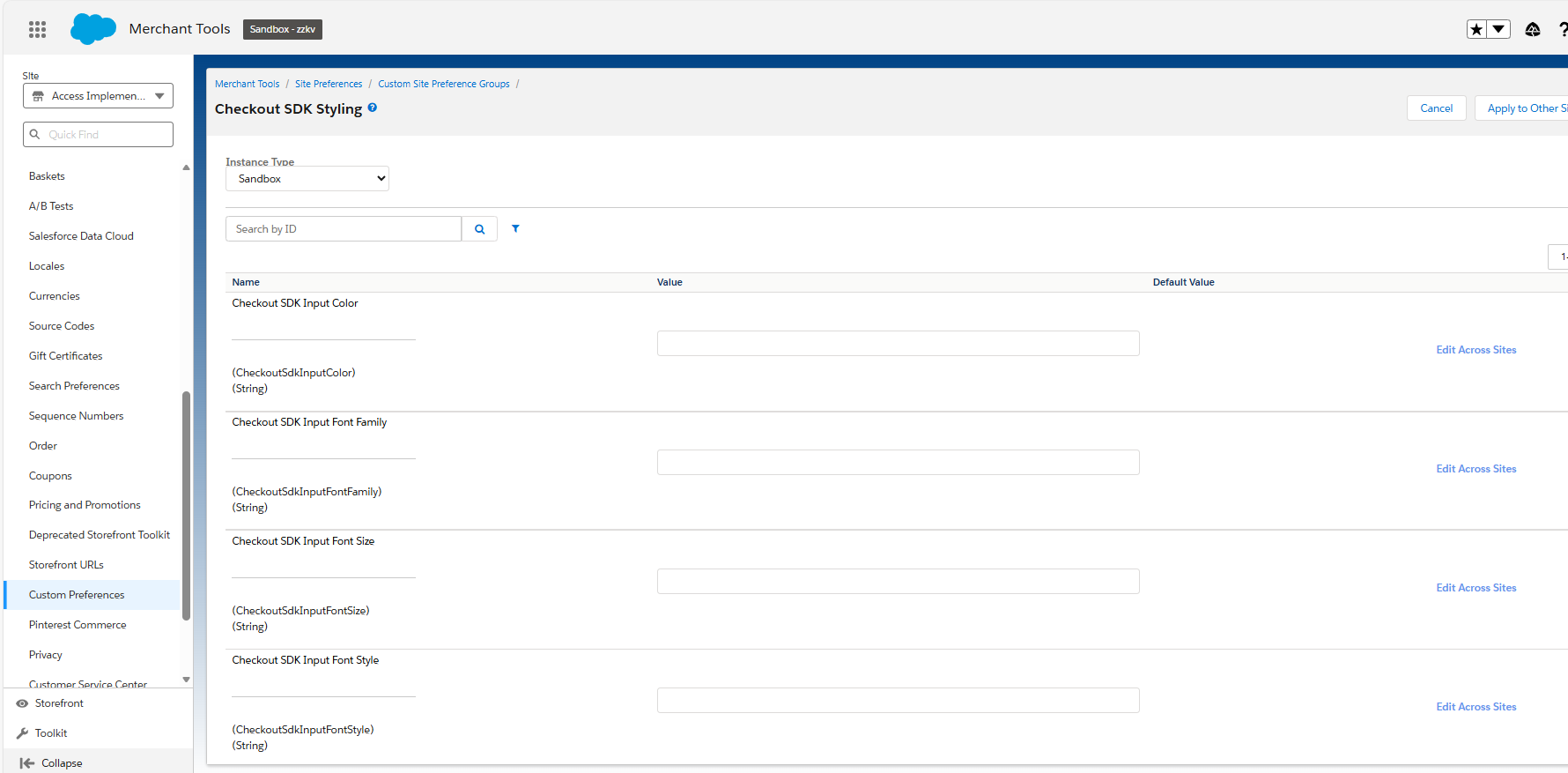The width and height of the screenshot is (1568, 773).
Task: Open Pricing and Promotions in the sidebar
Action: (85, 505)
